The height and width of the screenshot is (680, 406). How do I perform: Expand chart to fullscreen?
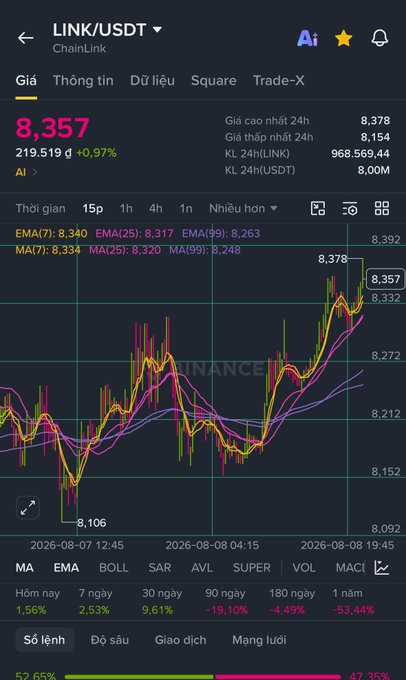28,507
